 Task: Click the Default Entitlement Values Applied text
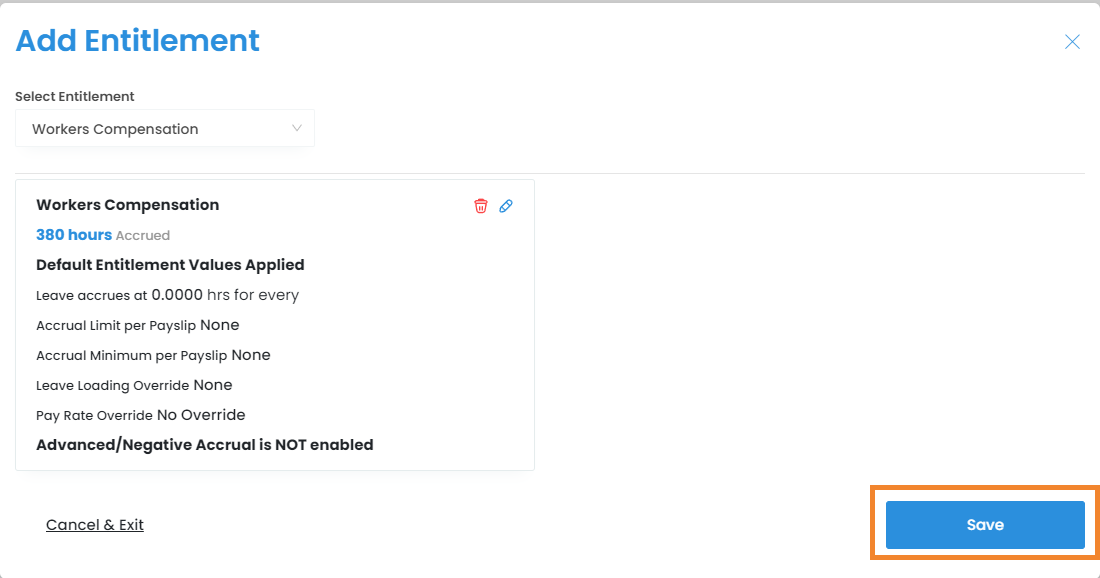pyautogui.click(x=170, y=265)
